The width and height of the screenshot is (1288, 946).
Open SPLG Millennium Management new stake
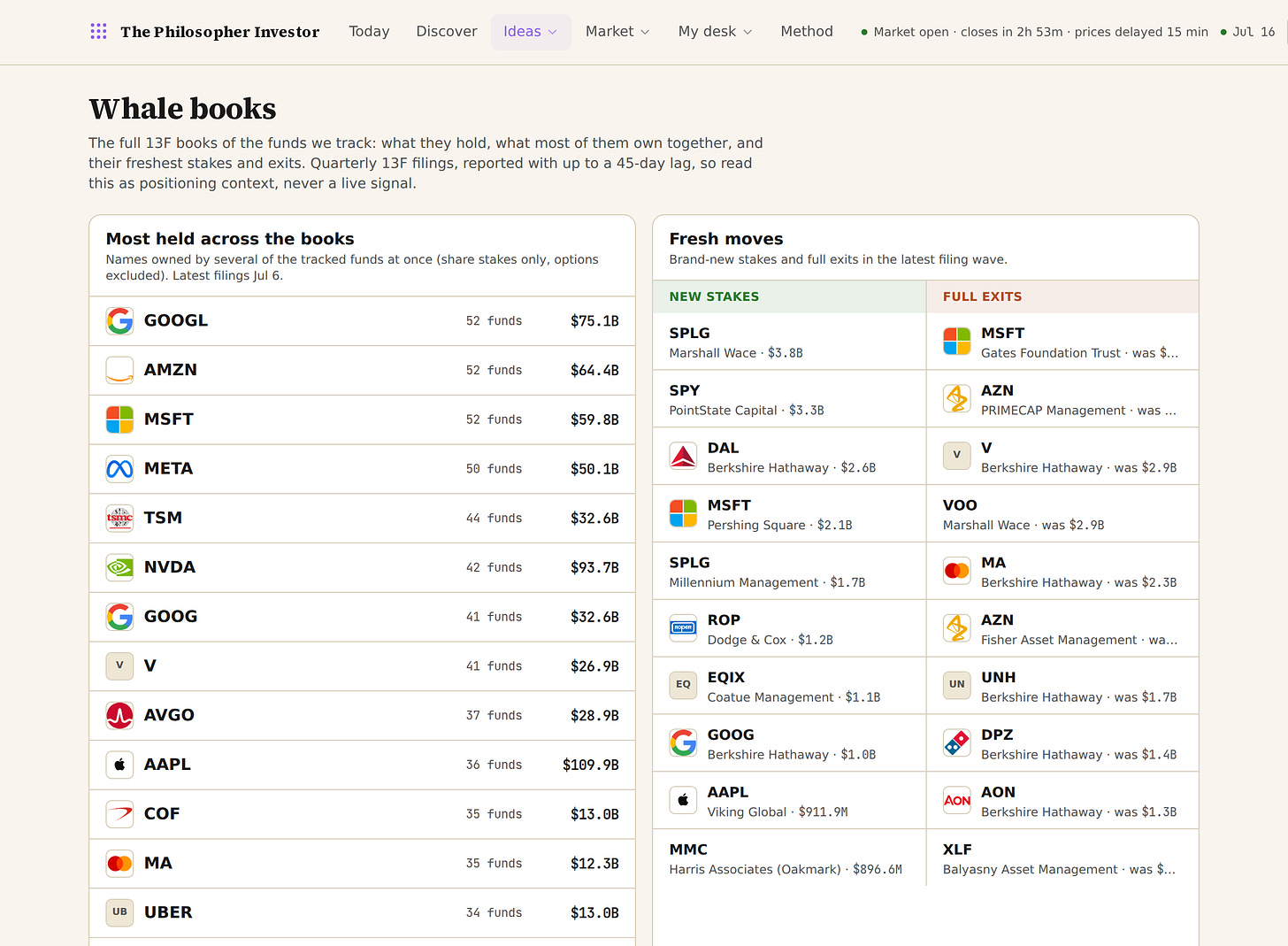789,571
